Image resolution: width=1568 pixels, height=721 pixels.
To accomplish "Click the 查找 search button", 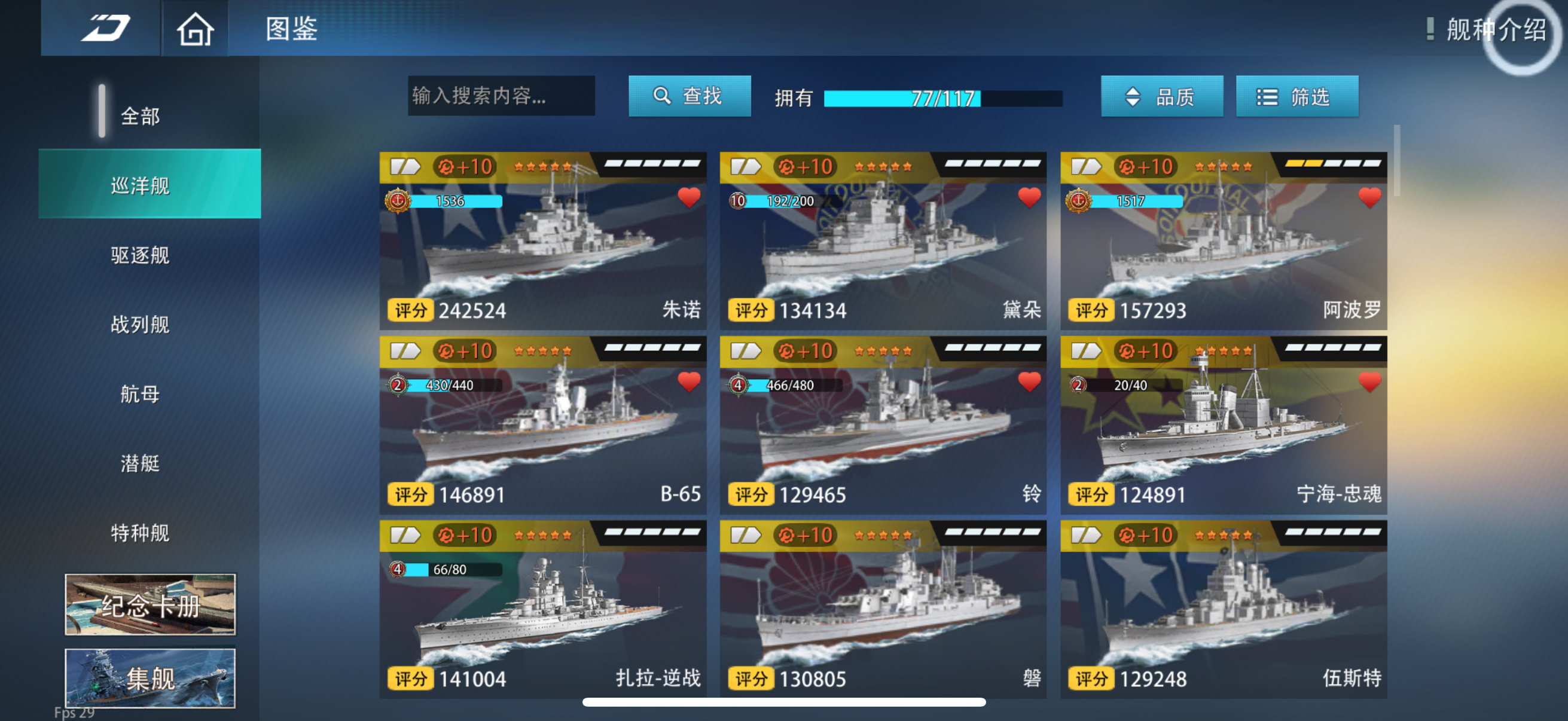I will 689,96.
